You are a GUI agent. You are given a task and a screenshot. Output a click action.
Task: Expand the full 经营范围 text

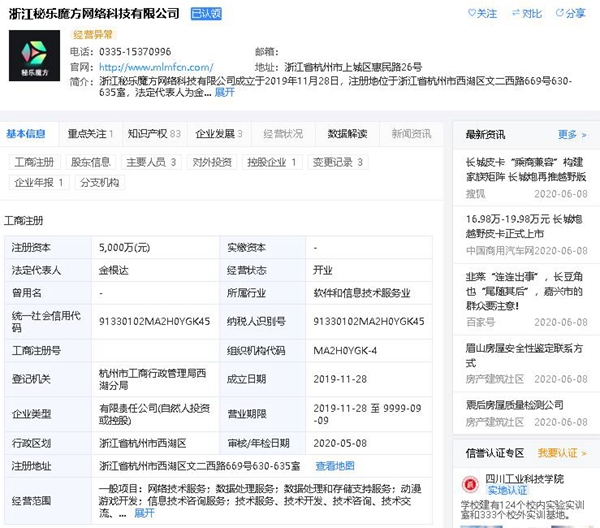[144, 512]
